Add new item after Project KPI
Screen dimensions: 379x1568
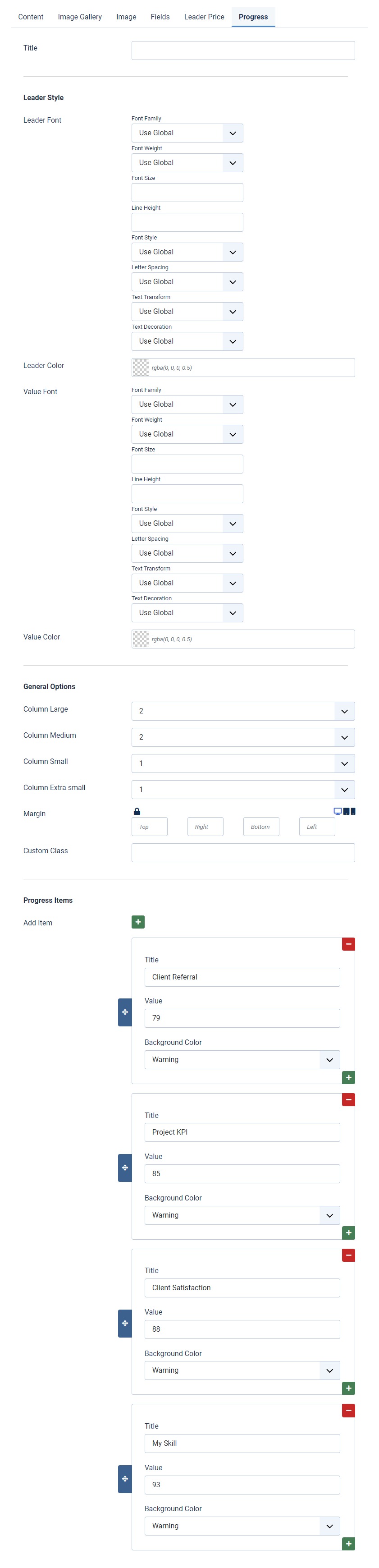coord(348,1232)
